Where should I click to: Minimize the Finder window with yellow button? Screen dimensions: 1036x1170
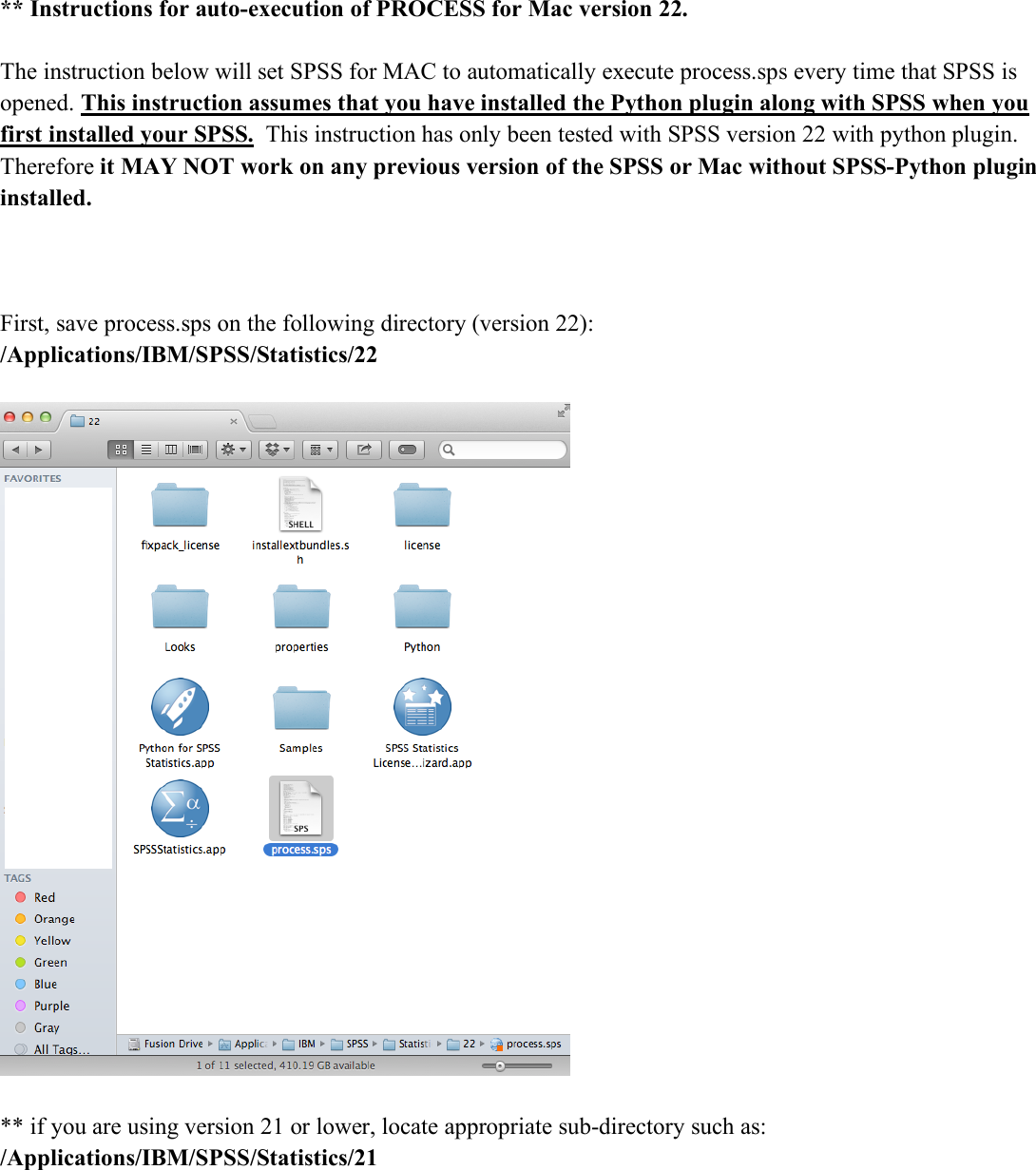pyautogui.click(x=28, y=417)
